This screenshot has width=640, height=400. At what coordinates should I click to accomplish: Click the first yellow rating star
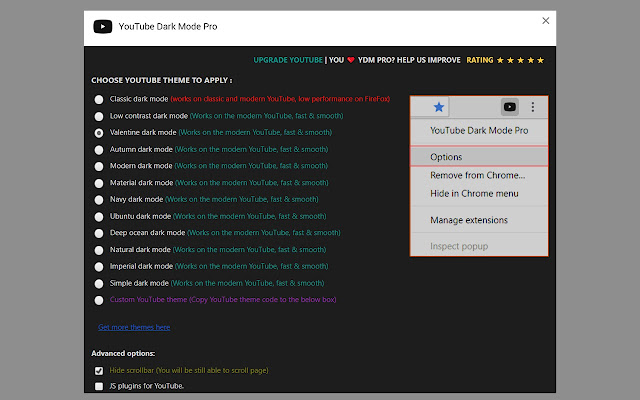click(500, 60)
